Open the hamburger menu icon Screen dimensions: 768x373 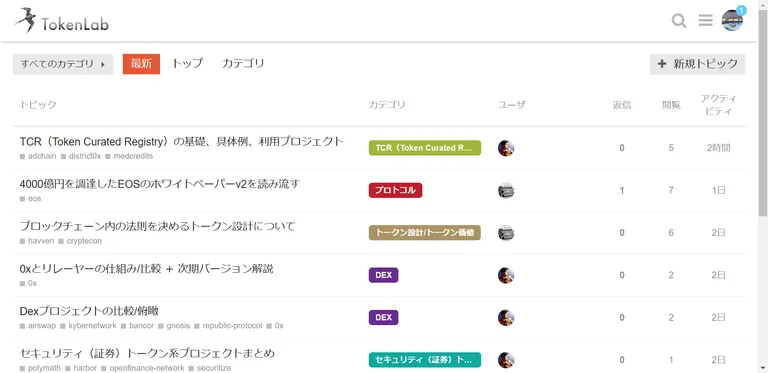705,21
